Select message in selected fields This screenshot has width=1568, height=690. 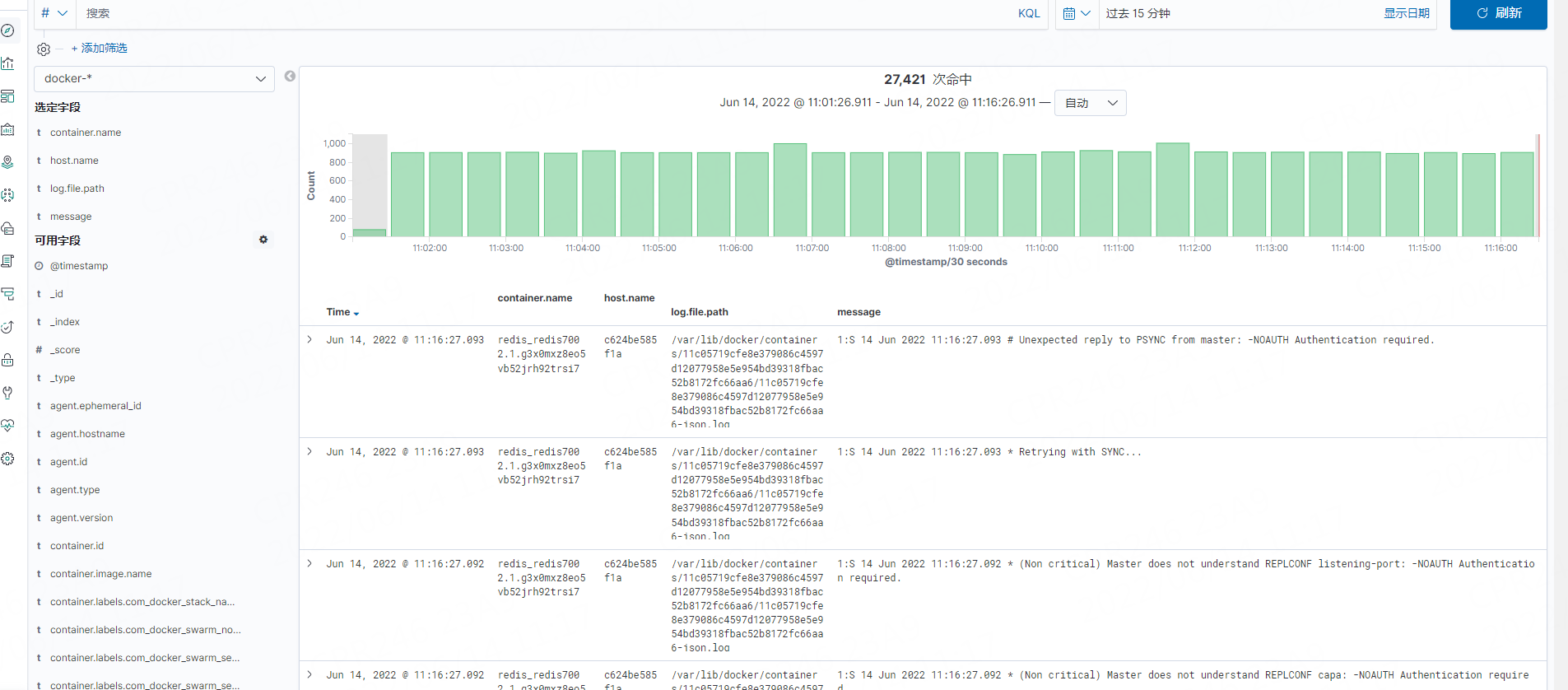(71, 217)
